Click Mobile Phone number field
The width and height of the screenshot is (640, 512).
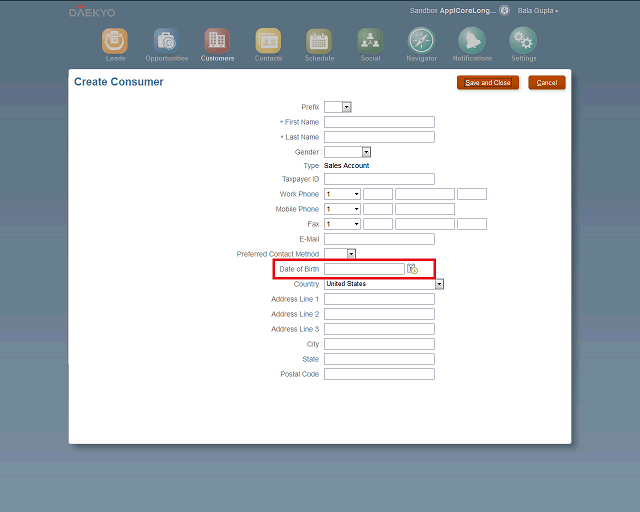pyautogui.click(x=425, y=209)
